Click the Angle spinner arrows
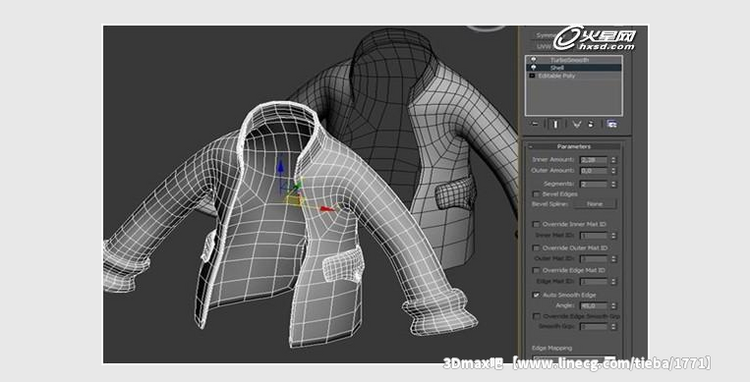Screen dimensions: 750x382 (614, 306)
